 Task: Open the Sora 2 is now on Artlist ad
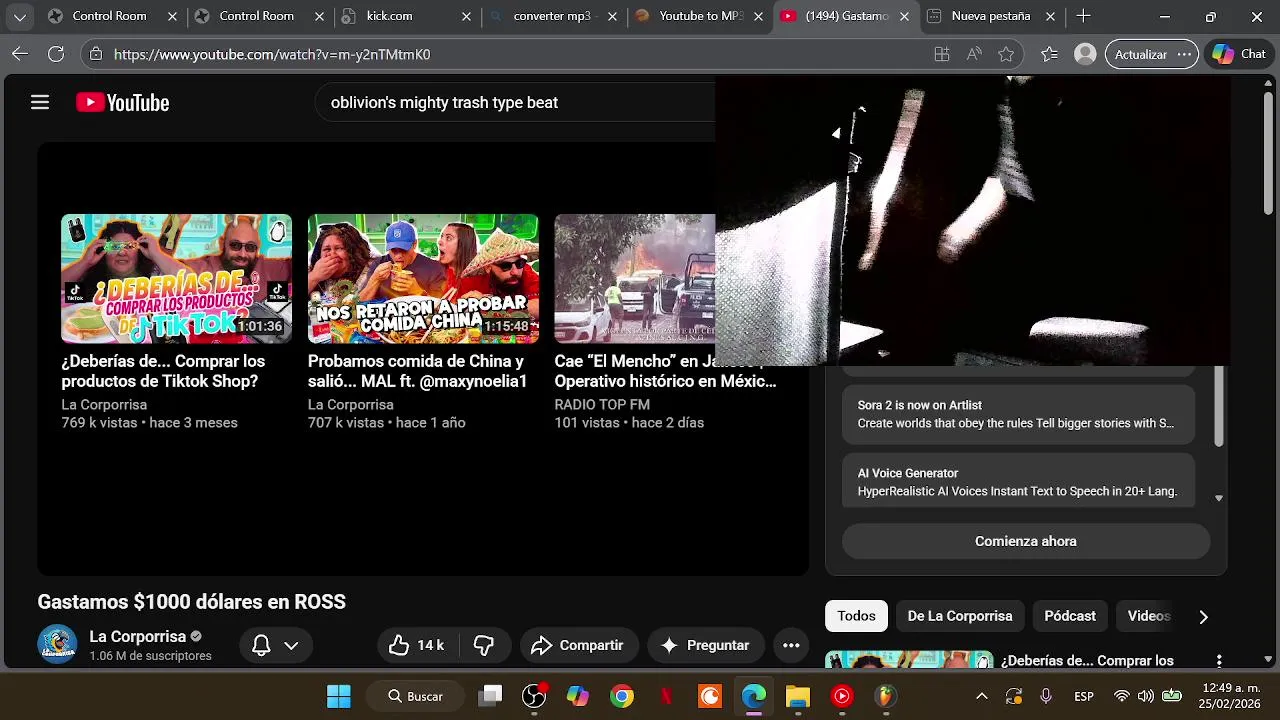tap(1019, 414)
